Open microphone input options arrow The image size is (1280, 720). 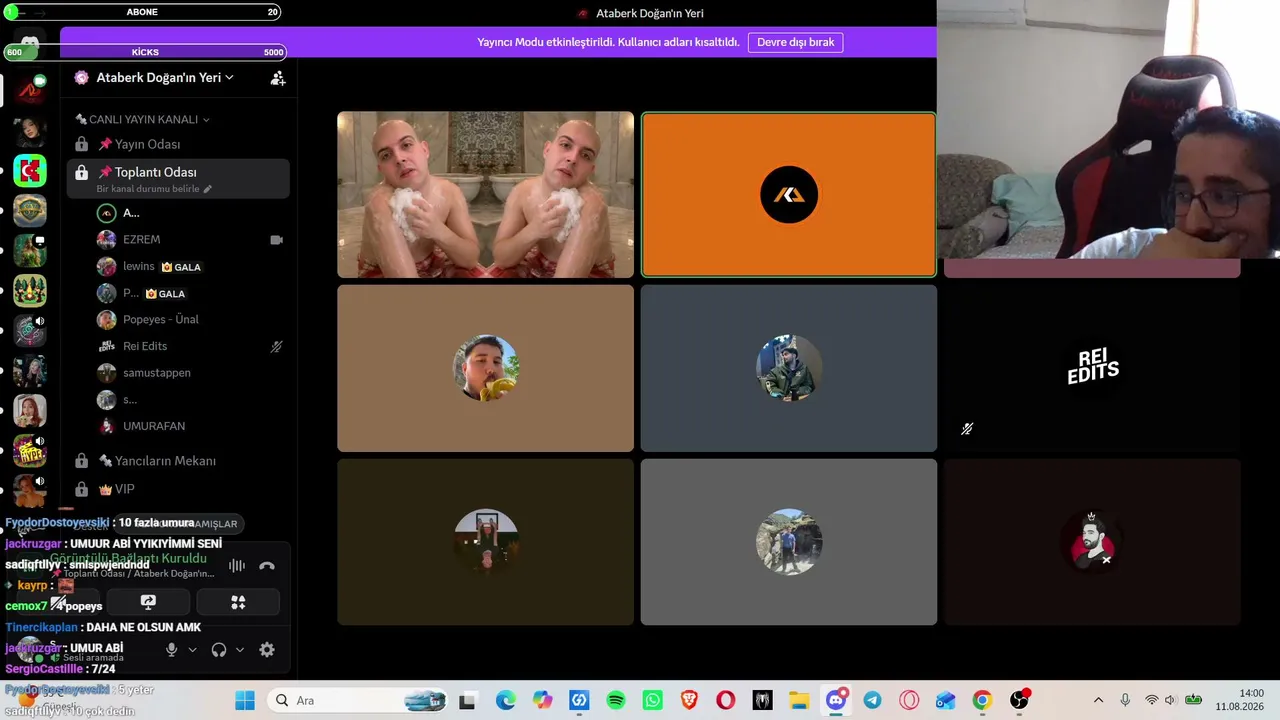(x=192, y=650)
